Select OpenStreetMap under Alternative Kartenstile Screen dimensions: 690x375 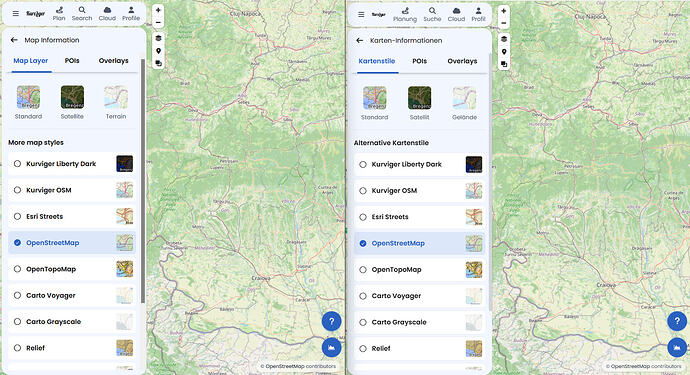419,243
